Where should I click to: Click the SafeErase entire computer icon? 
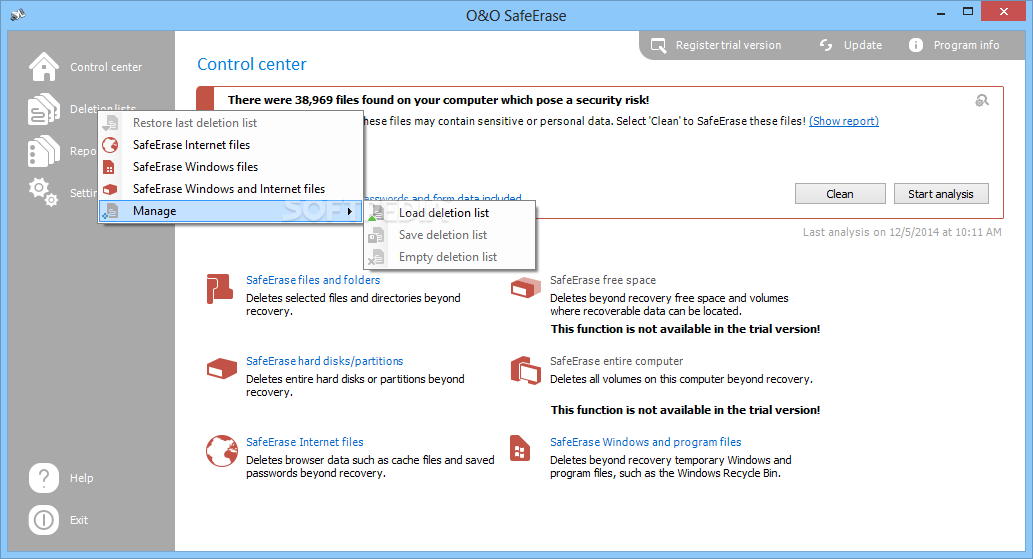point(526,370)
